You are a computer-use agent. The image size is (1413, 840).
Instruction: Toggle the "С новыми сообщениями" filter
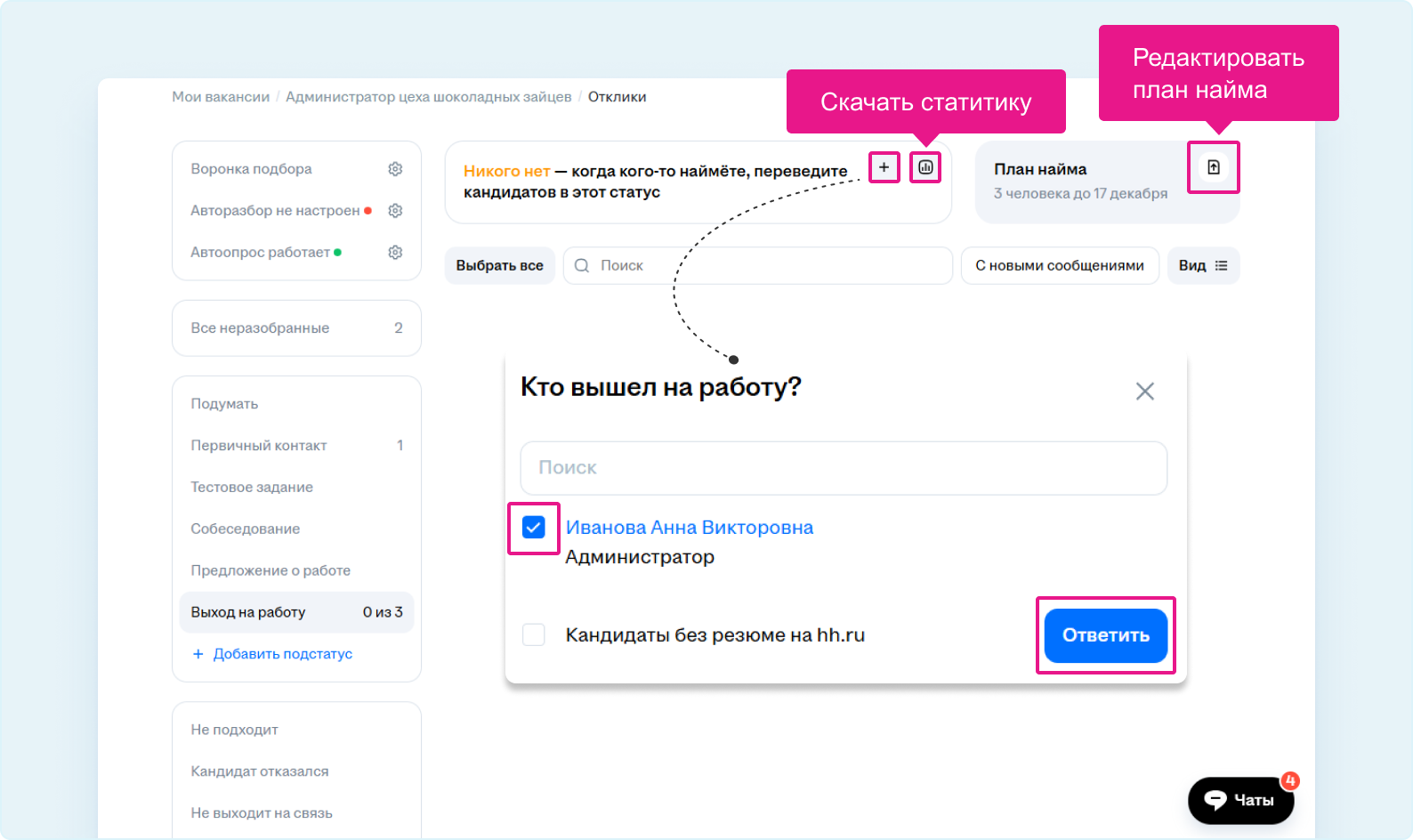tap(1059, 266)
